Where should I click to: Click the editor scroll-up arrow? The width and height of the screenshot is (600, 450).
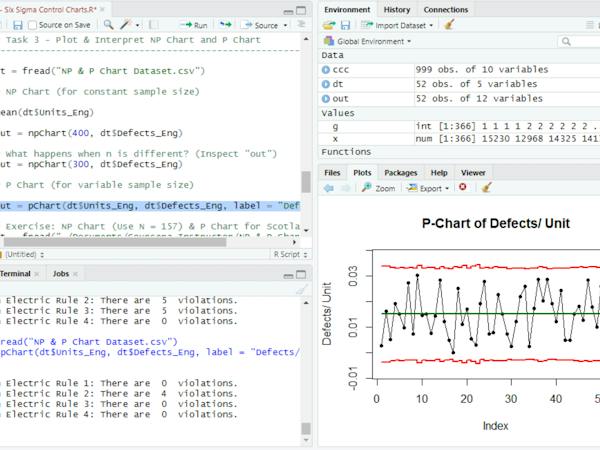click(306, 39)
